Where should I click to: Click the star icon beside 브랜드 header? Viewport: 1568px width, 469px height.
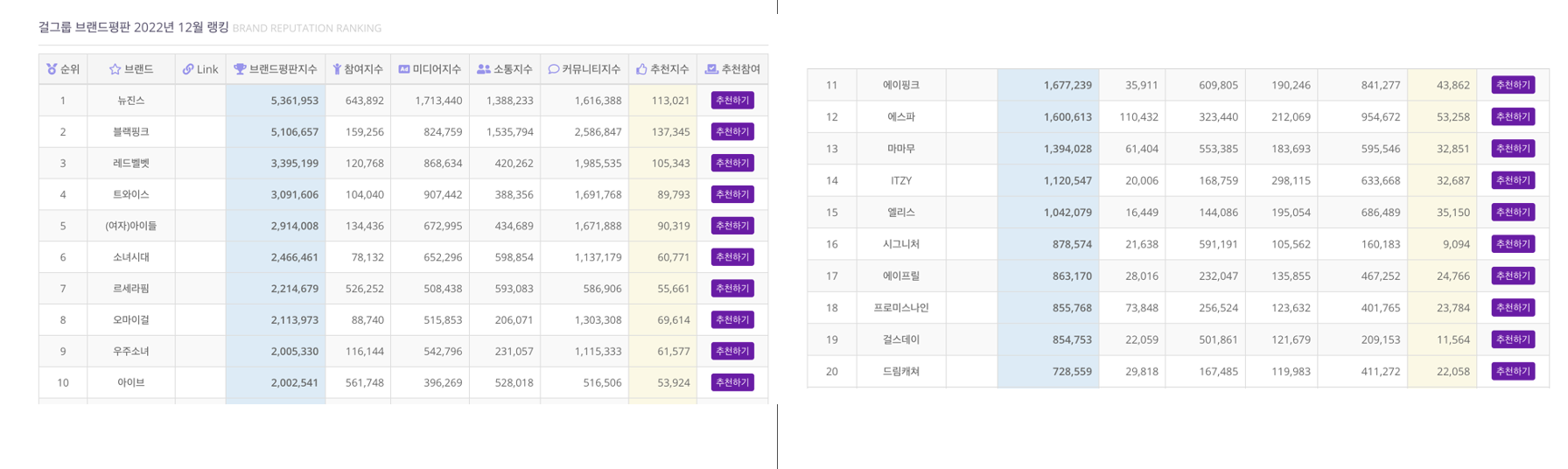pos(115,69)
